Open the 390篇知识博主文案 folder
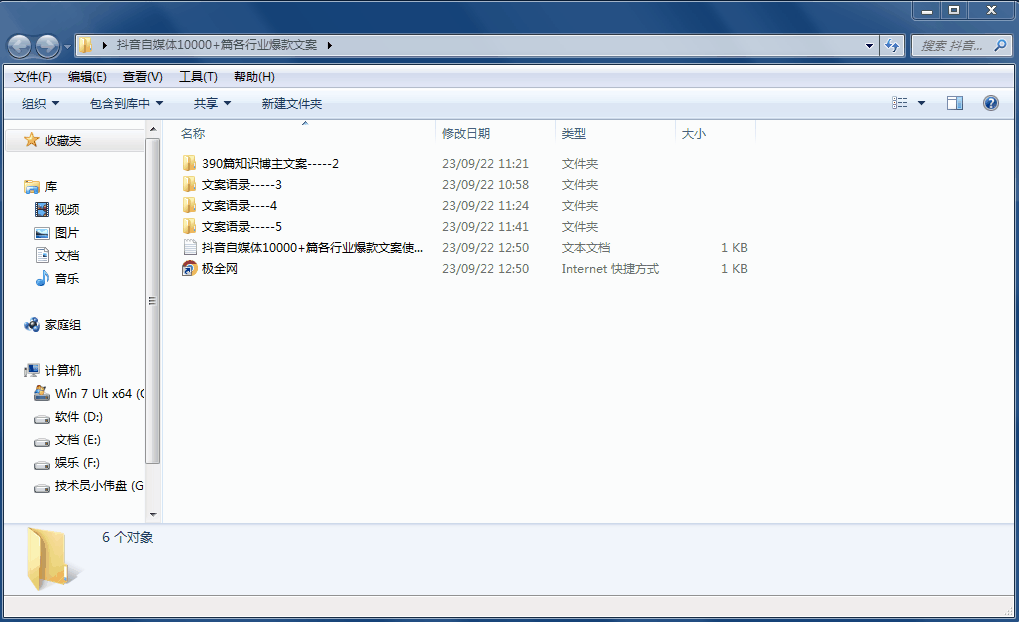 click(270, 164)
